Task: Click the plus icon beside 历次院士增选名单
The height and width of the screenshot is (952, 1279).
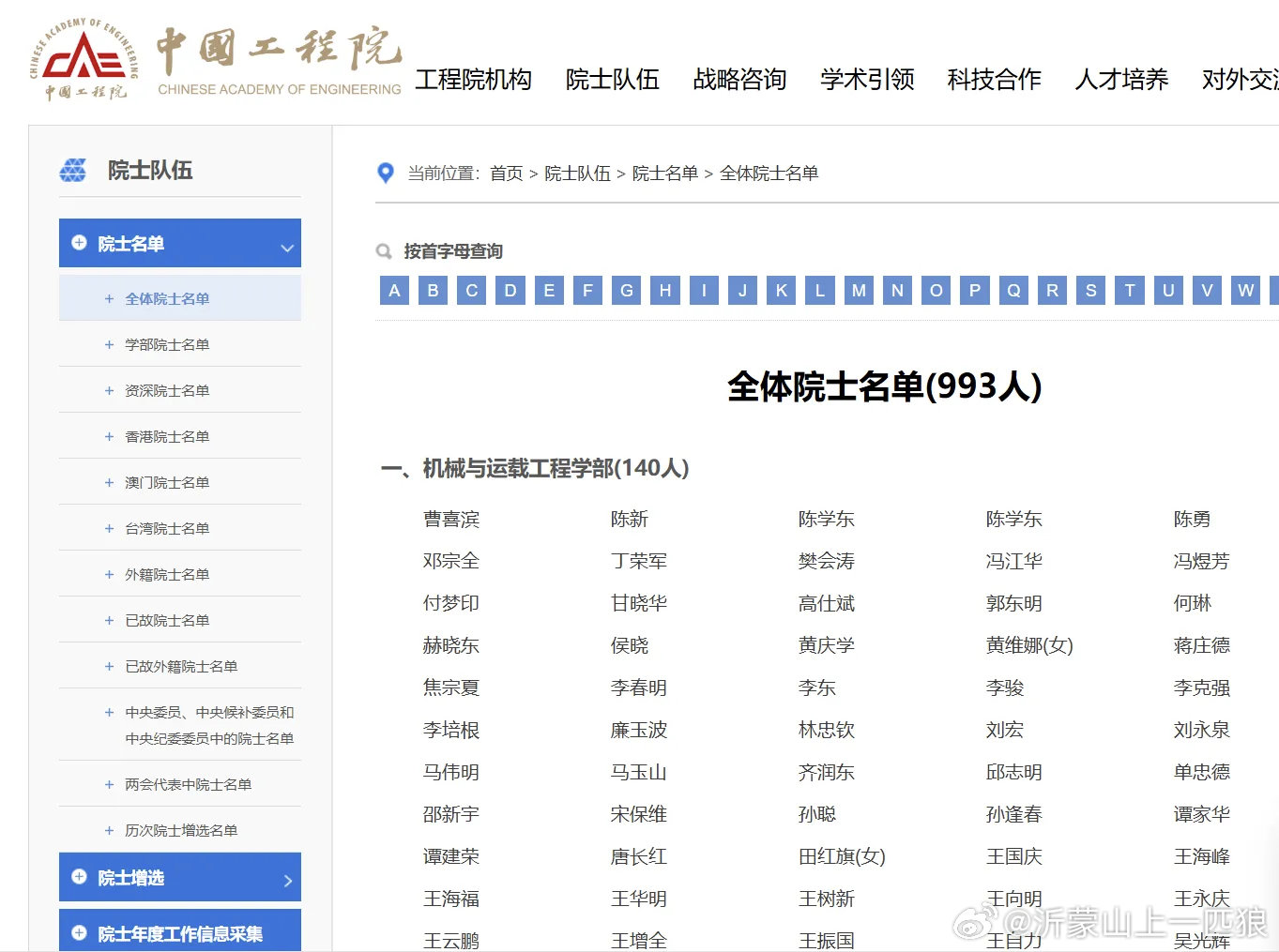Action: coord(109,831)
